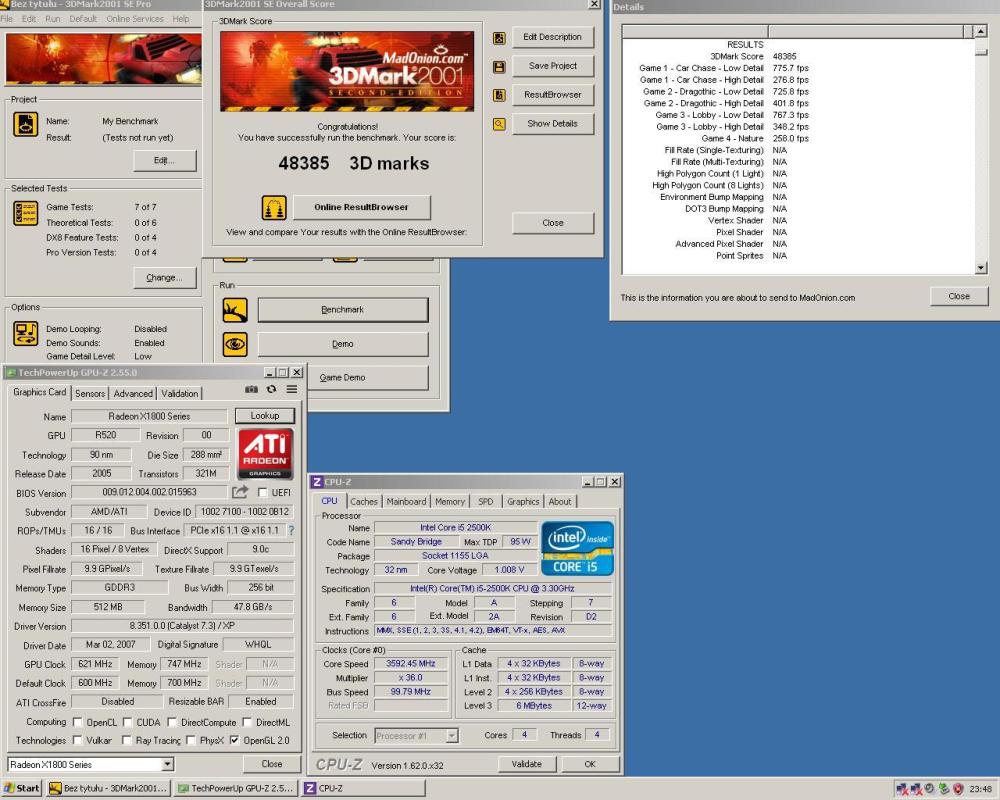The width and height of the screenshot is (1000, 800).
Task: Click the red shield tray icon
Action: 957,789
